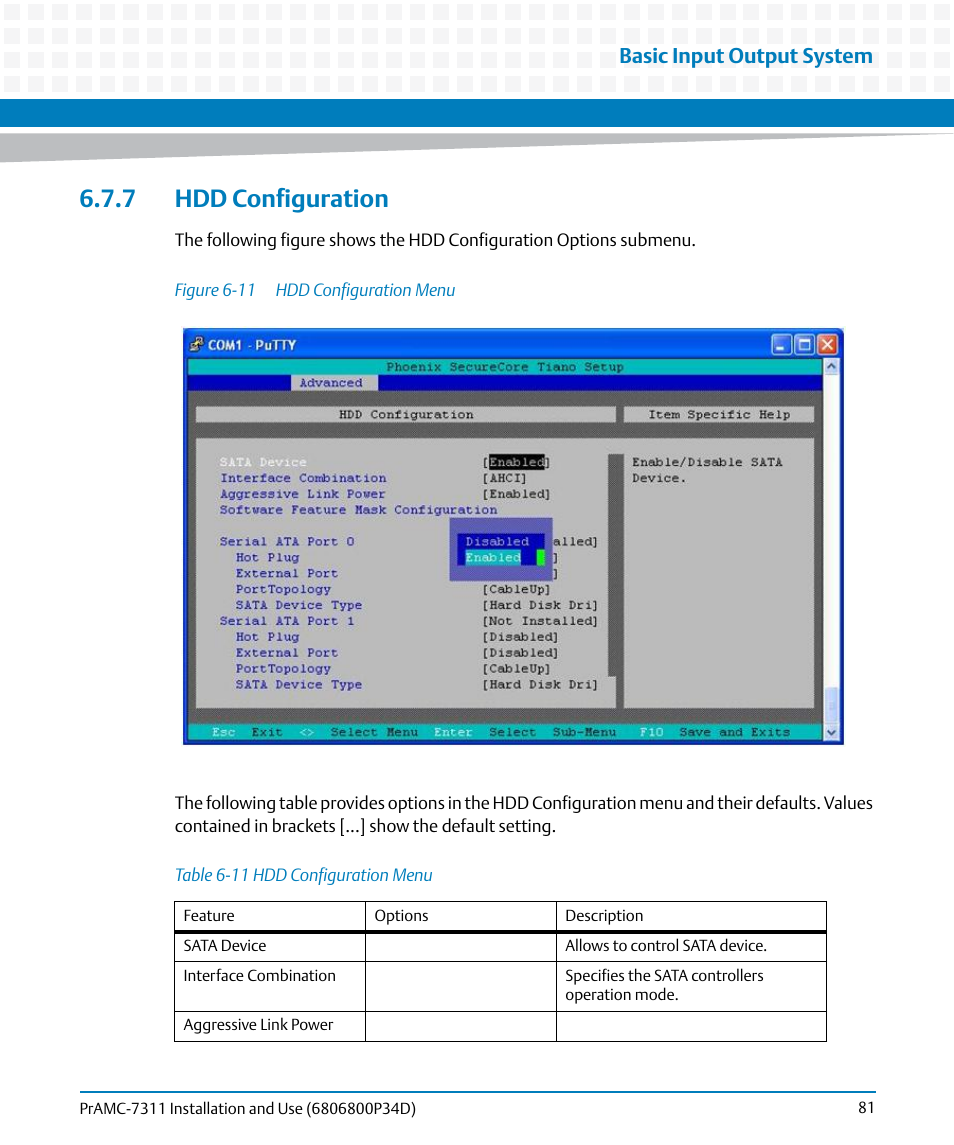Click the Esc Exit hint in footer
This screenshot has width=954, height=1145.
247,732
